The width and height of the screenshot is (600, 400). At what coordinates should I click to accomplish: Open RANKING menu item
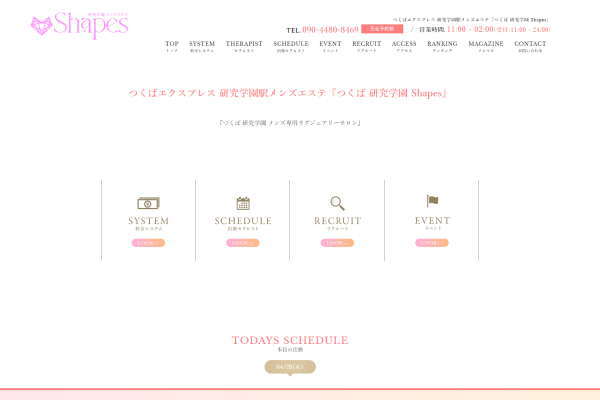442,46
